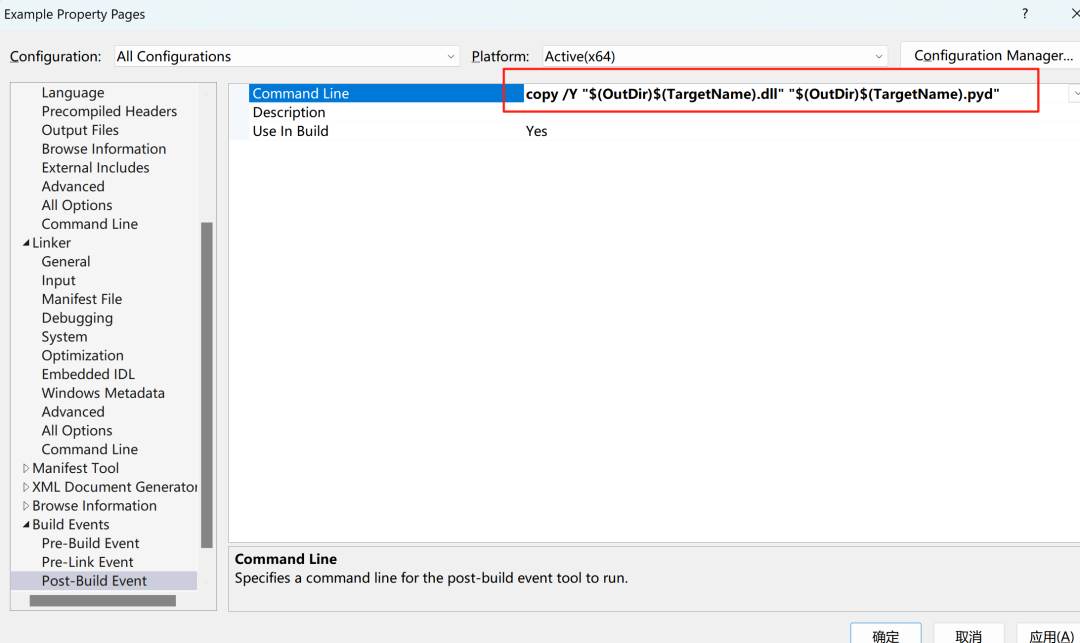Select the Embedded IDL tree item
Screen dimensions: 1080x643
(88, 374)
